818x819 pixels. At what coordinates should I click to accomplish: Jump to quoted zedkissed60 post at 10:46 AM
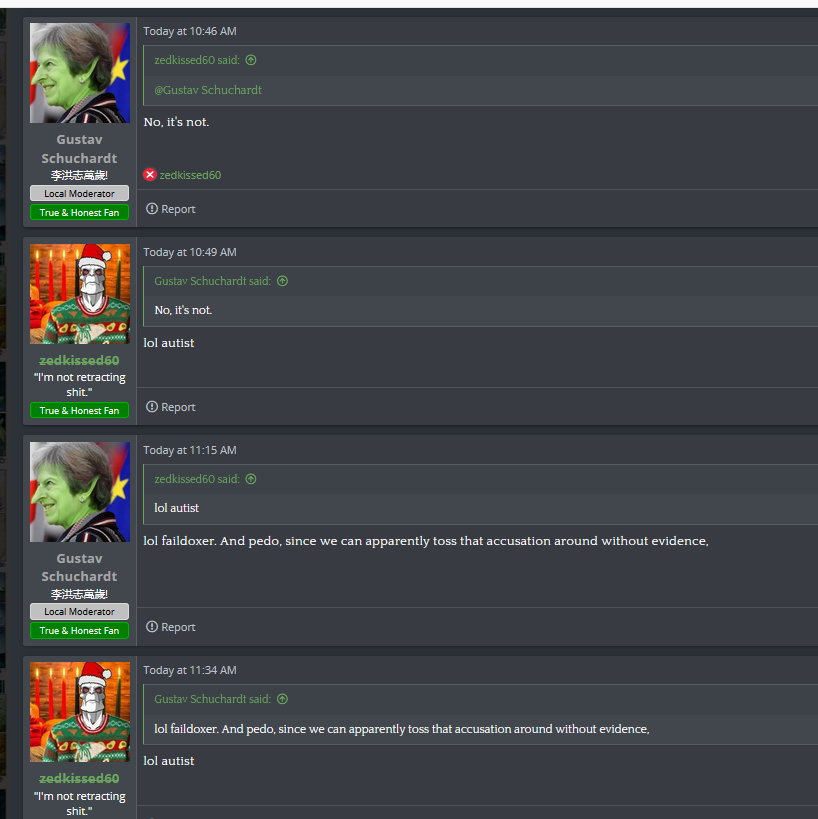(251, 60)
